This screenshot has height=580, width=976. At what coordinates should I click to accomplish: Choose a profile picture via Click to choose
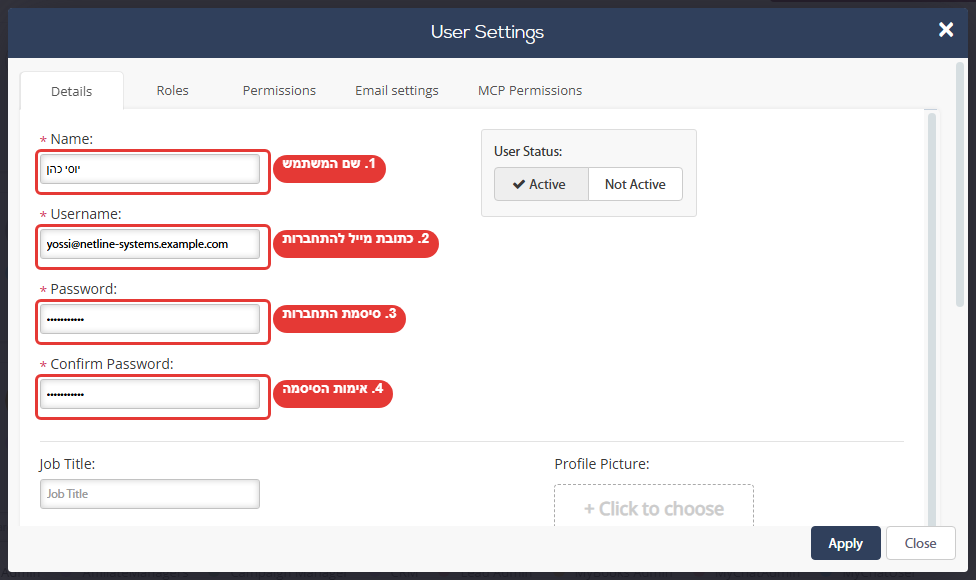point(654,506)
